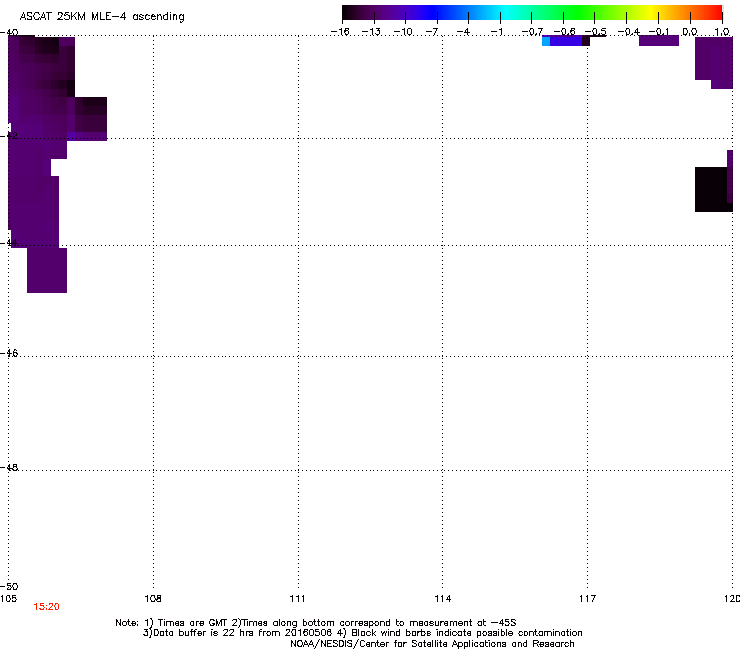The image size is (740, 650).
Task: Click the black data block near 120 longitude
Action: click(x=712, y=189)
